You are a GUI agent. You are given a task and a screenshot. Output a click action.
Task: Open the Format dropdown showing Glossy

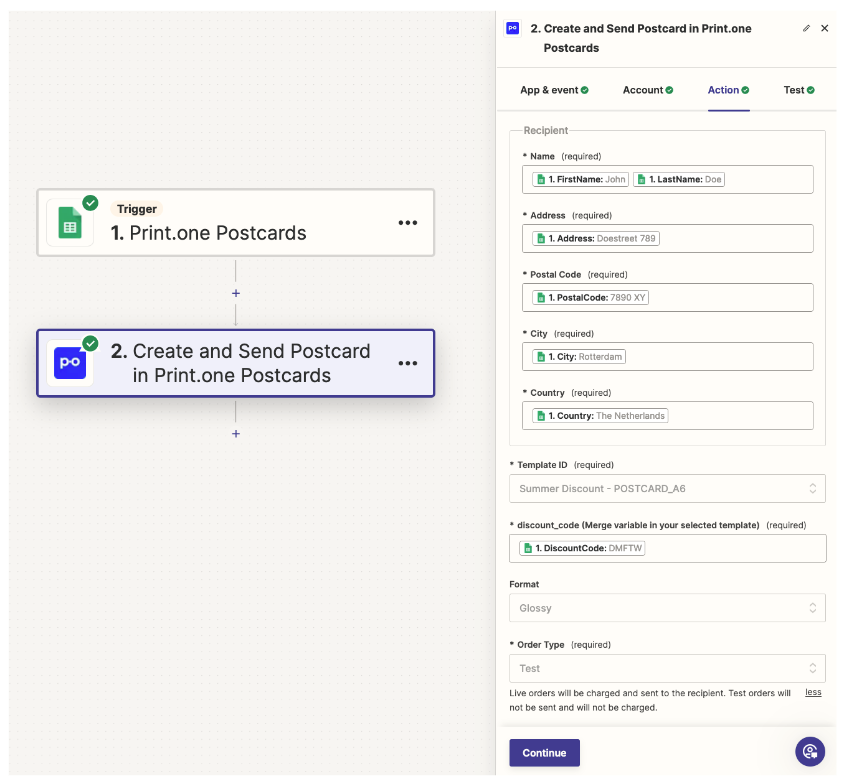point(667,608)
